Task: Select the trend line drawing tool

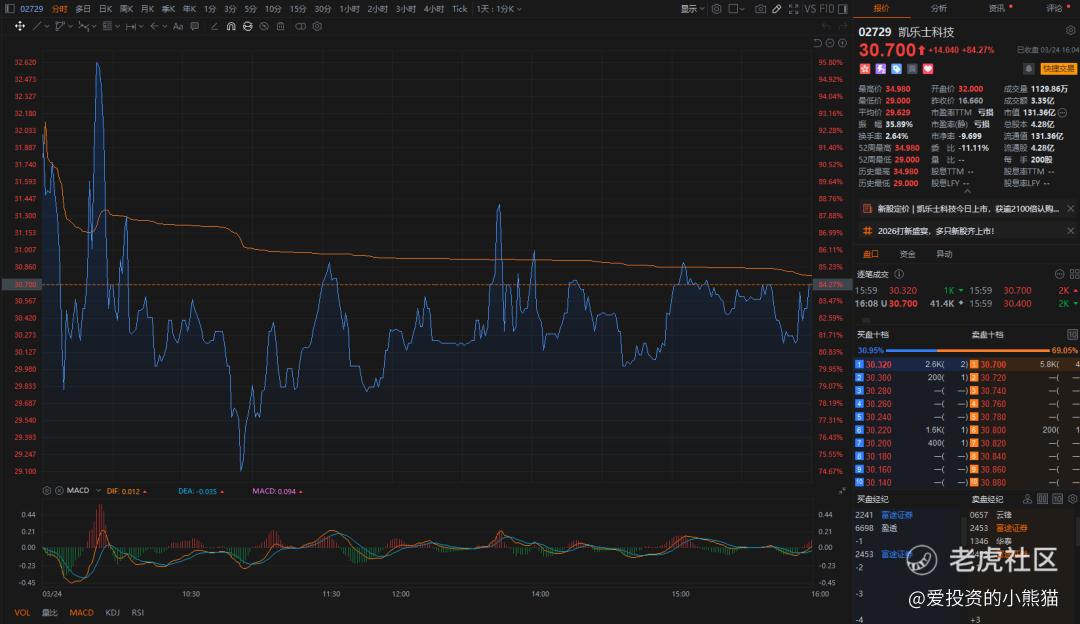Action: [37, 26]
